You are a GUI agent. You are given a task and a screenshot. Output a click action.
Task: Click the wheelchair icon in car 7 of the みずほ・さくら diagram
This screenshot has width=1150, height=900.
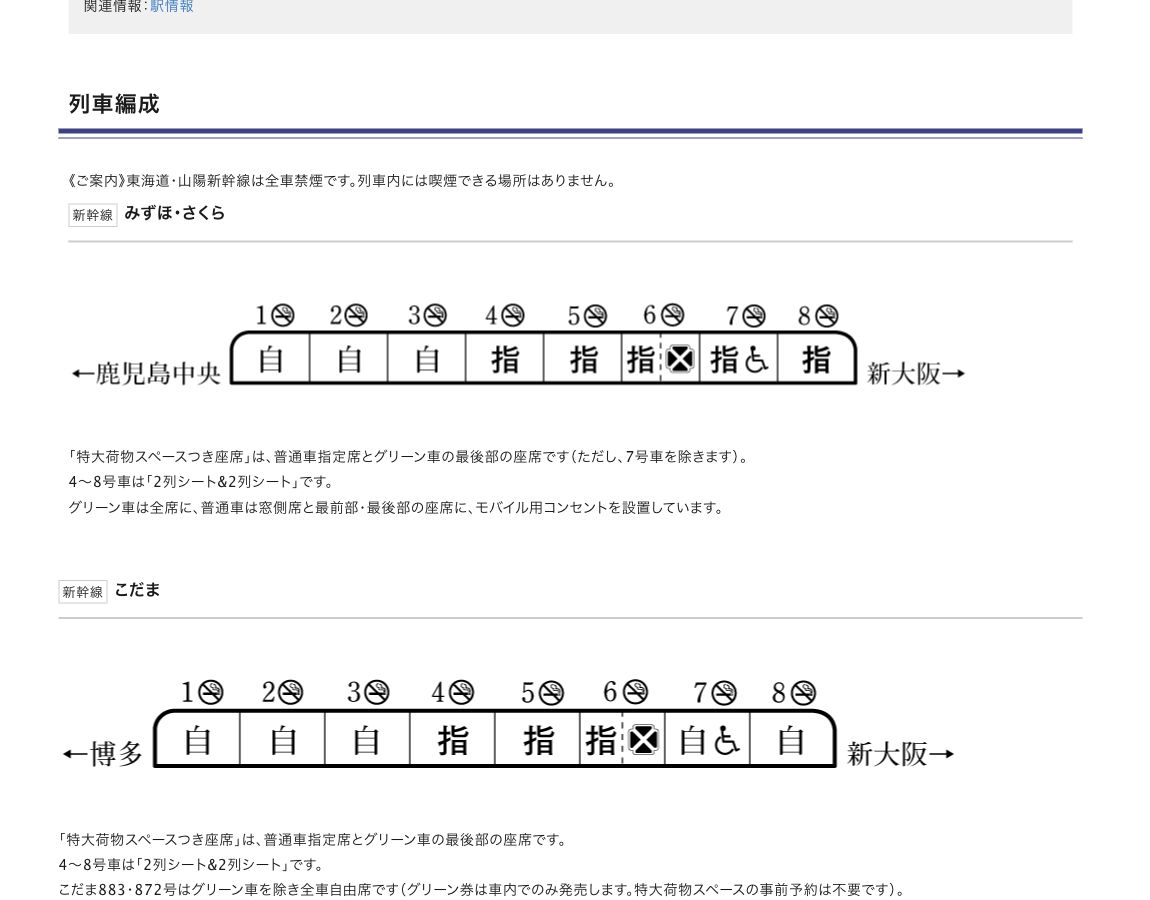pyautogui.click(x=755, y=360)
